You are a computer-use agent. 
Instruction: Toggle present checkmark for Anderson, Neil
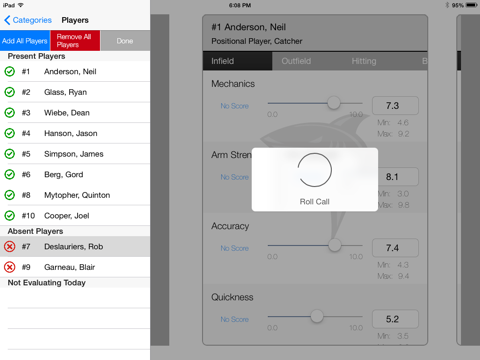pos(10,71)
